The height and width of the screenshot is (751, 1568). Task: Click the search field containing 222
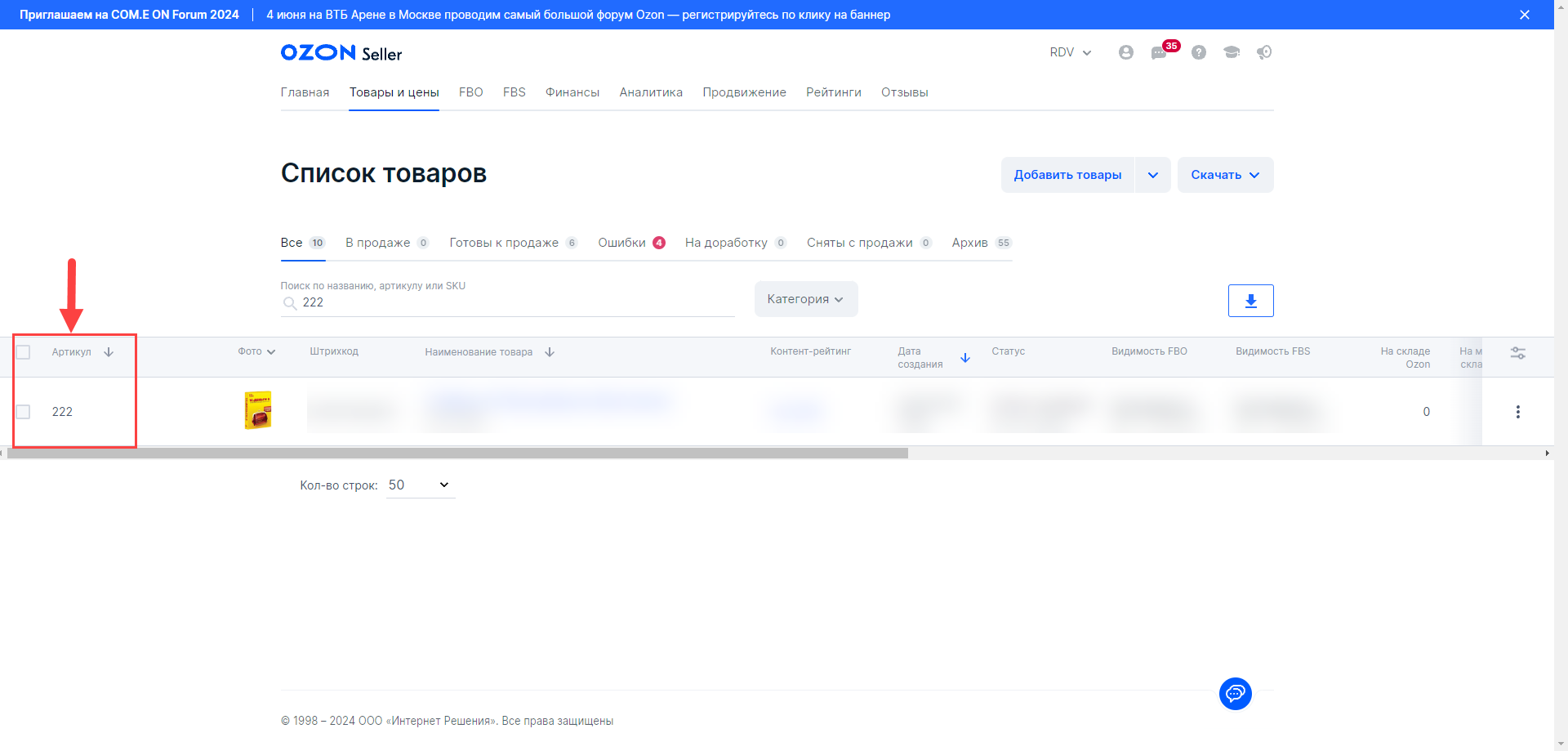(x=514, y=302)
